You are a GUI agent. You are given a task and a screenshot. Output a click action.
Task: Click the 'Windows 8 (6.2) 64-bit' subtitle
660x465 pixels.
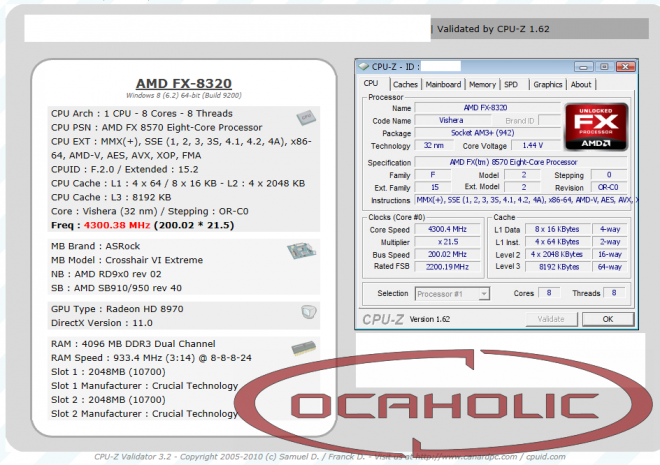184,96
